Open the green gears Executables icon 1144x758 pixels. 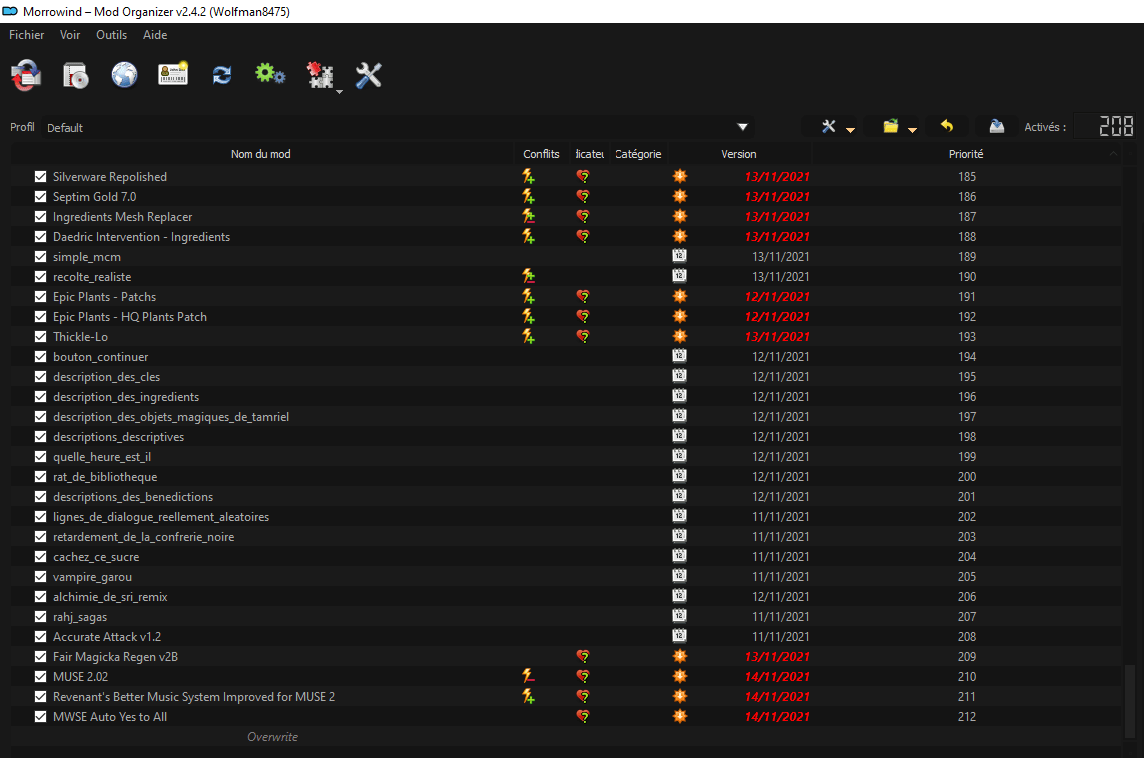(270, 75)
